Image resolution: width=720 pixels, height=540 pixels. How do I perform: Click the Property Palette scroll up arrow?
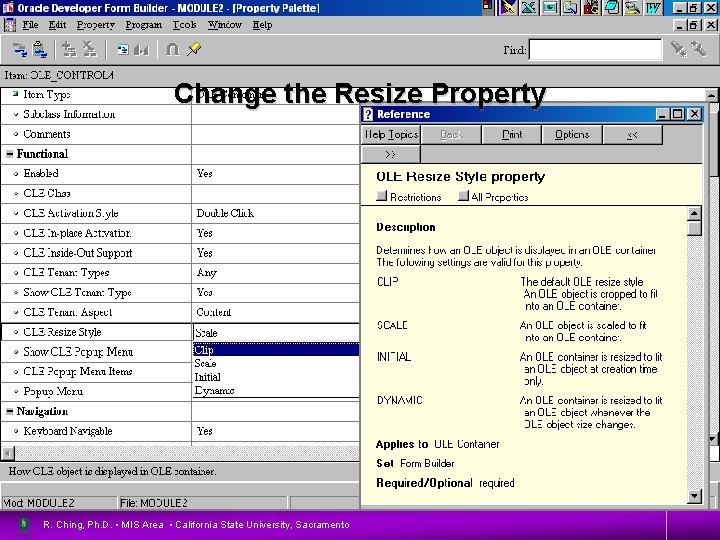click(712, 96)
